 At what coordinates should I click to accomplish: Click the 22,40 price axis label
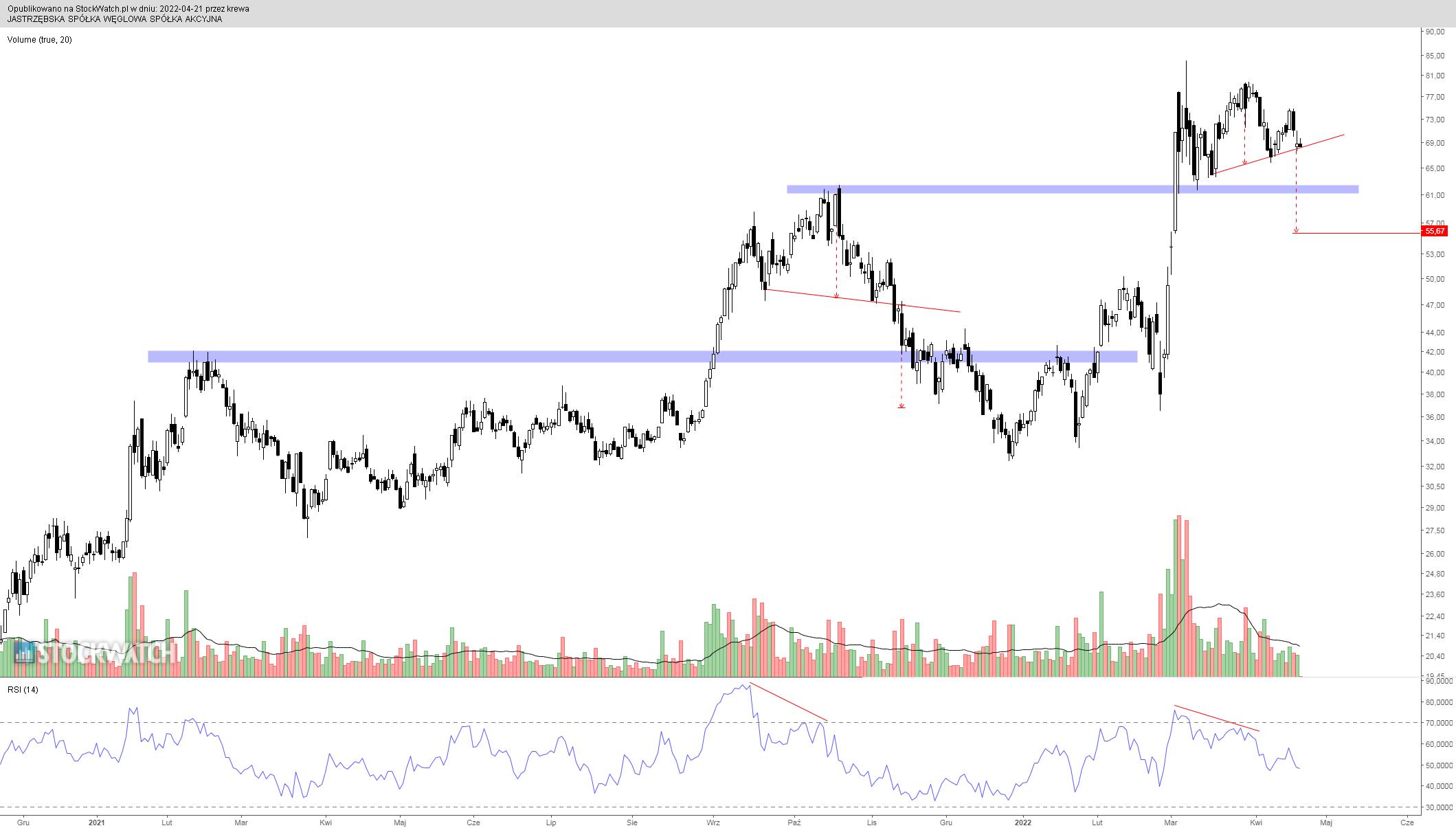tap(1434, 616)
